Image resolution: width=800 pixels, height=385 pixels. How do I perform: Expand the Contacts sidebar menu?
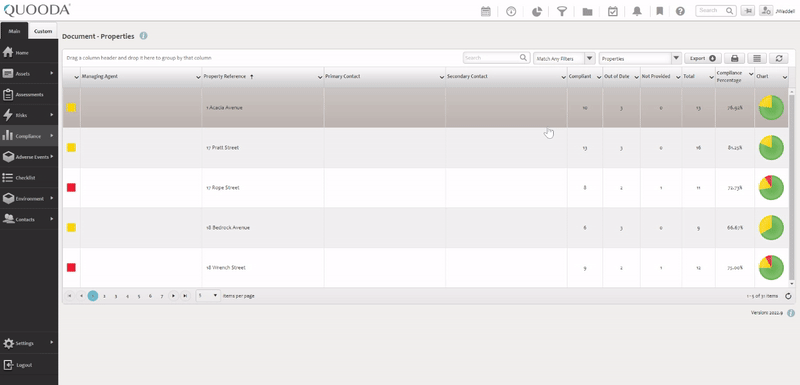[52, 219]
